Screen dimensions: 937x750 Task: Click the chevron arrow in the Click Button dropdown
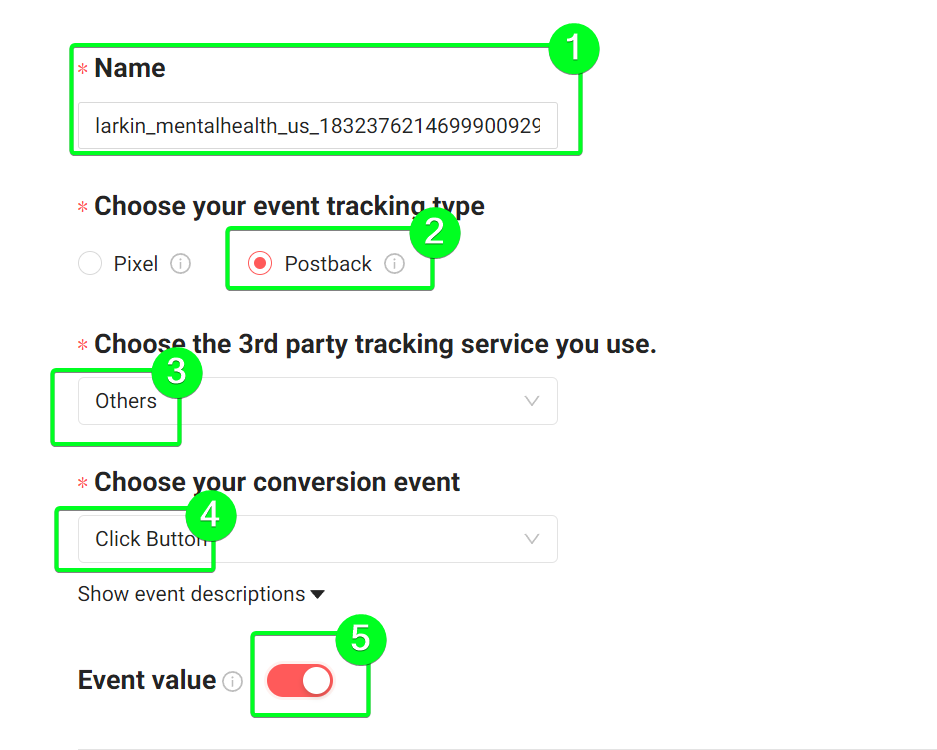point(532,539)
